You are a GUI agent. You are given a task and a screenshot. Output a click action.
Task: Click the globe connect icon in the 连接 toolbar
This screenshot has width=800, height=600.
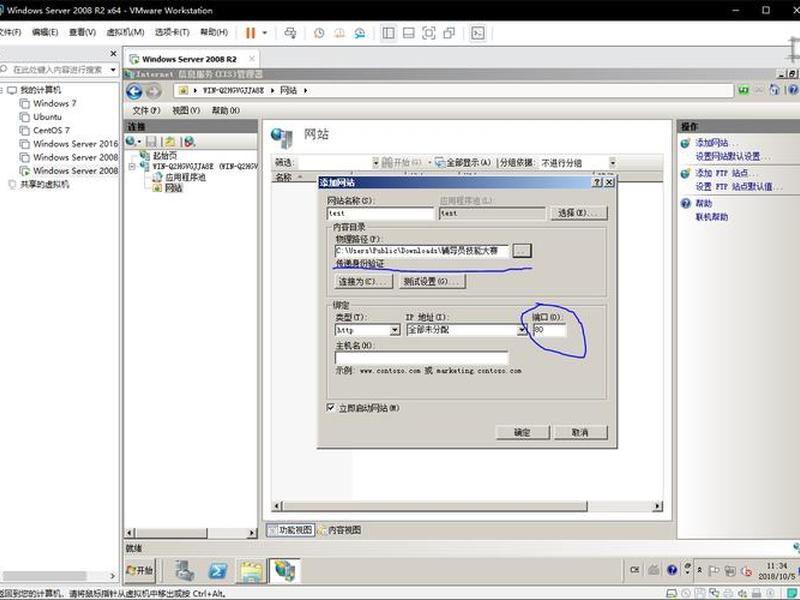(132, 141)
